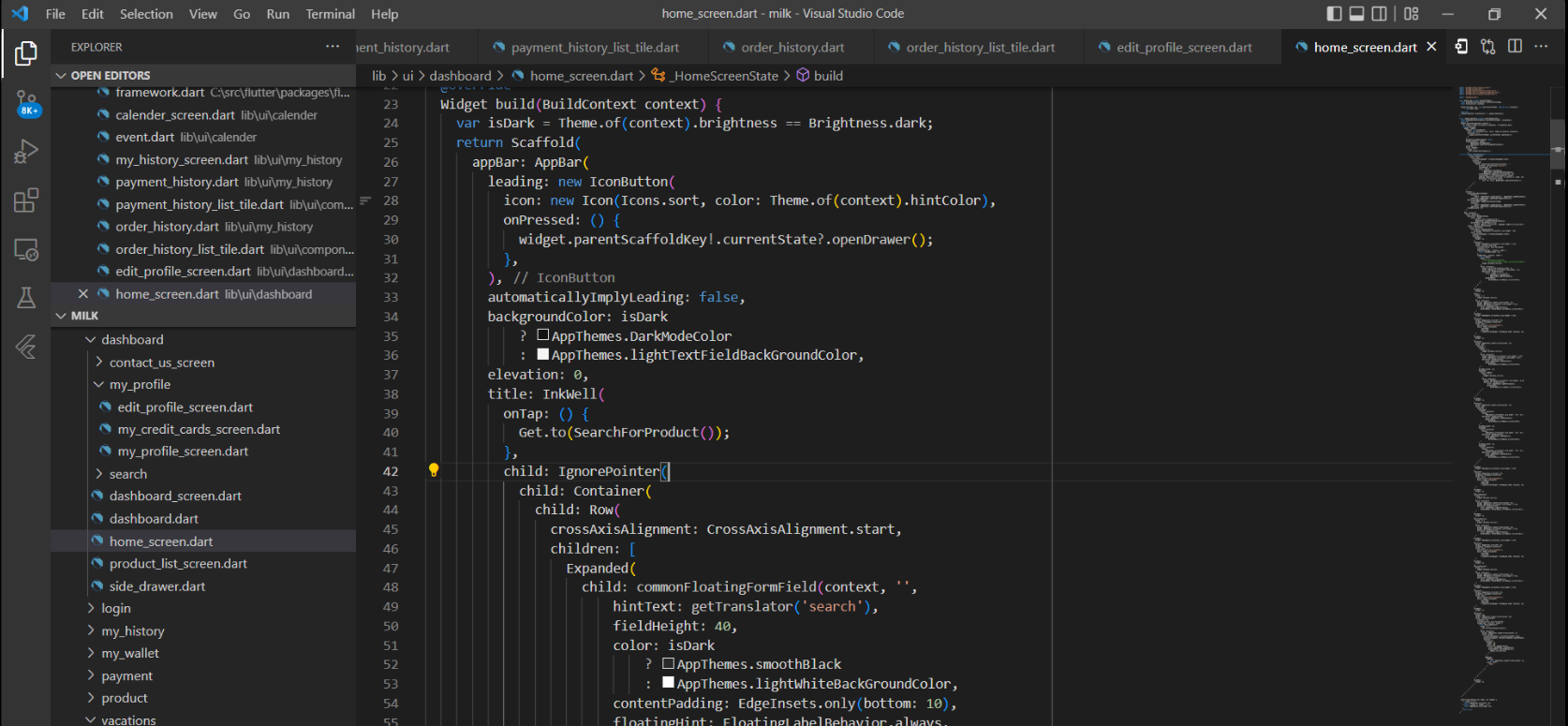
Task: Open Explorer views and more actions menu
Action: click(x=333, y=47)
